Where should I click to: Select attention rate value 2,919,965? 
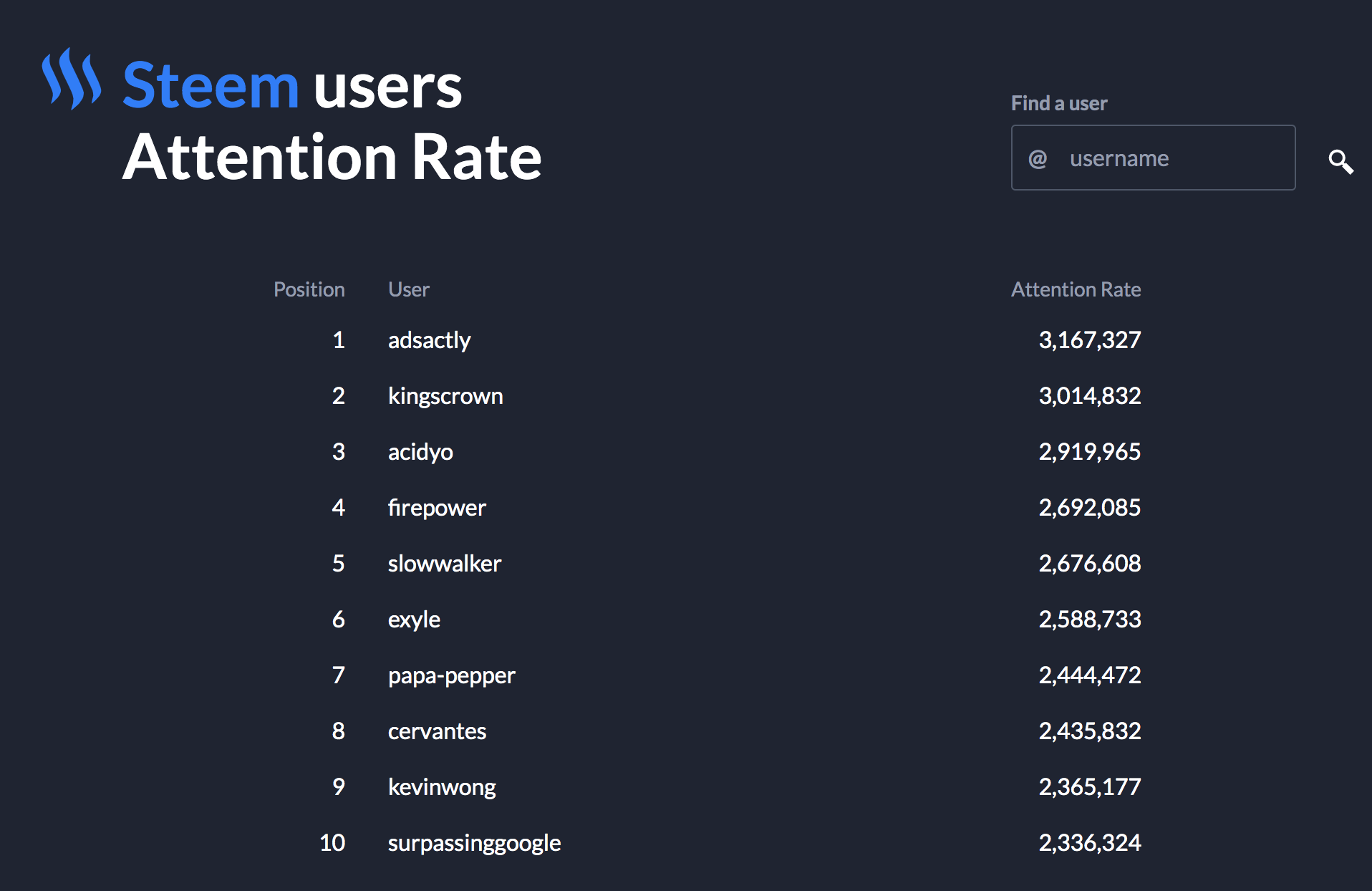pos(1090,451)
